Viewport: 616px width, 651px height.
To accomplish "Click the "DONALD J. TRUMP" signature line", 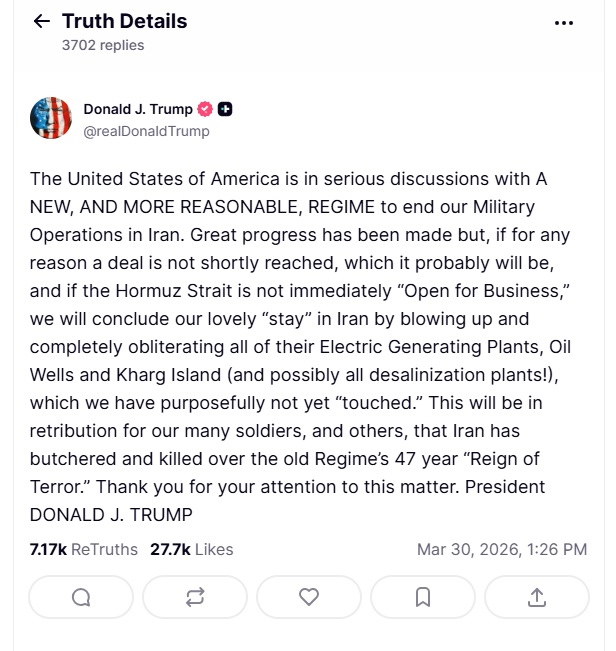I will 111,515.
